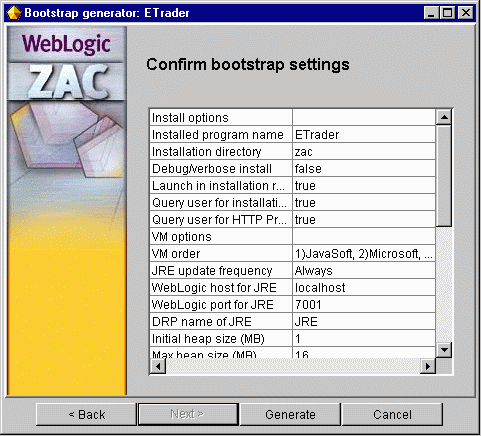Select the 'Install options' row

coord(293,117)
